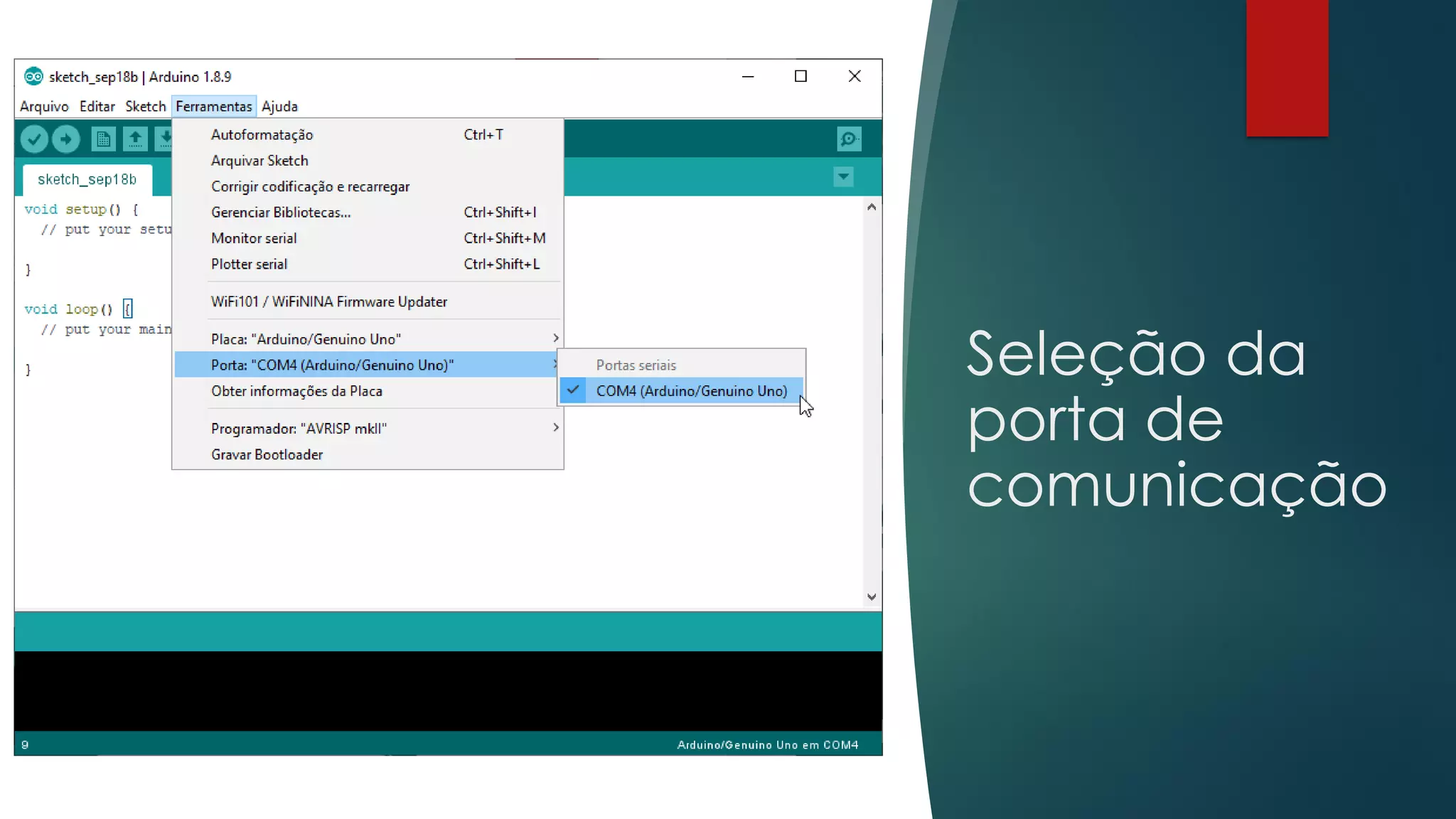1456x819 pixels.
Task: Minimize the Arduino IDE window
Action: 748,77
